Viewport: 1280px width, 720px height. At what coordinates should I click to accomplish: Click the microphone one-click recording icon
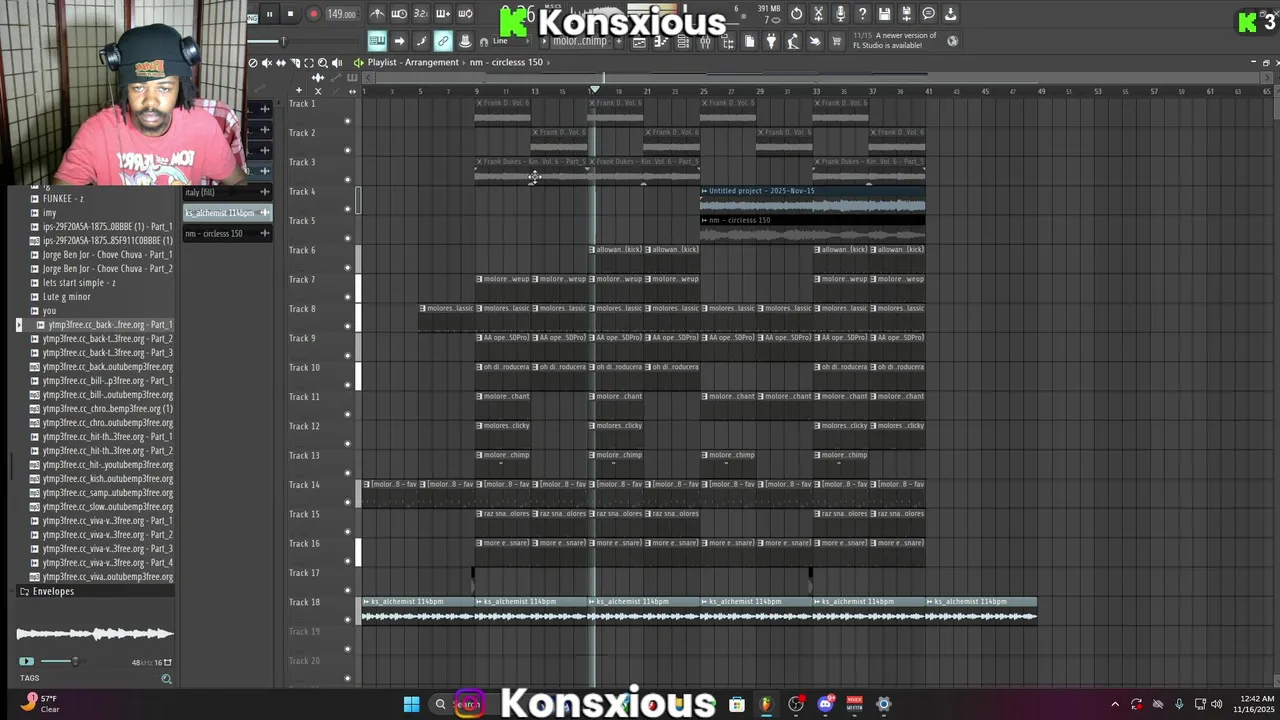click(840, 14)
